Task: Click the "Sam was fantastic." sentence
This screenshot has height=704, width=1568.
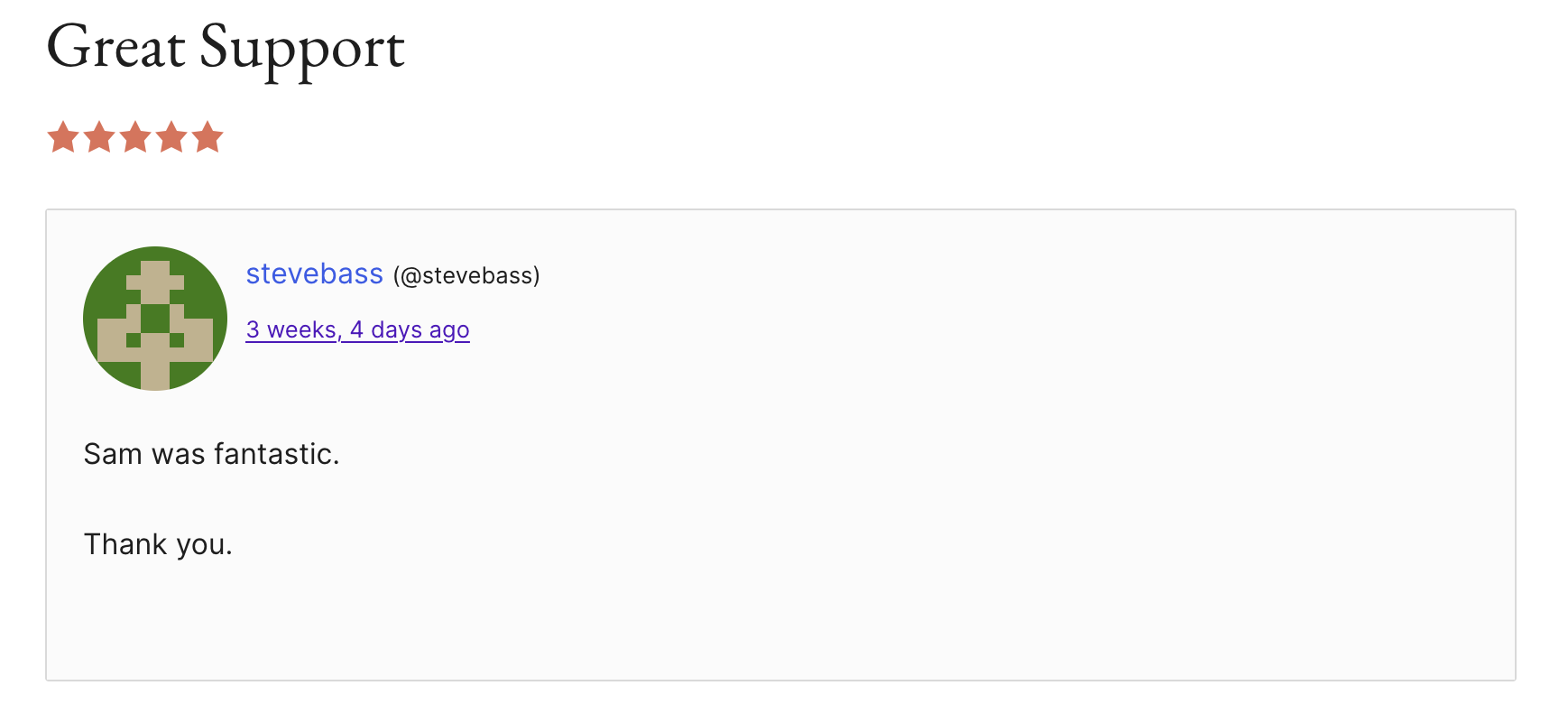Action: click(211, 454)
